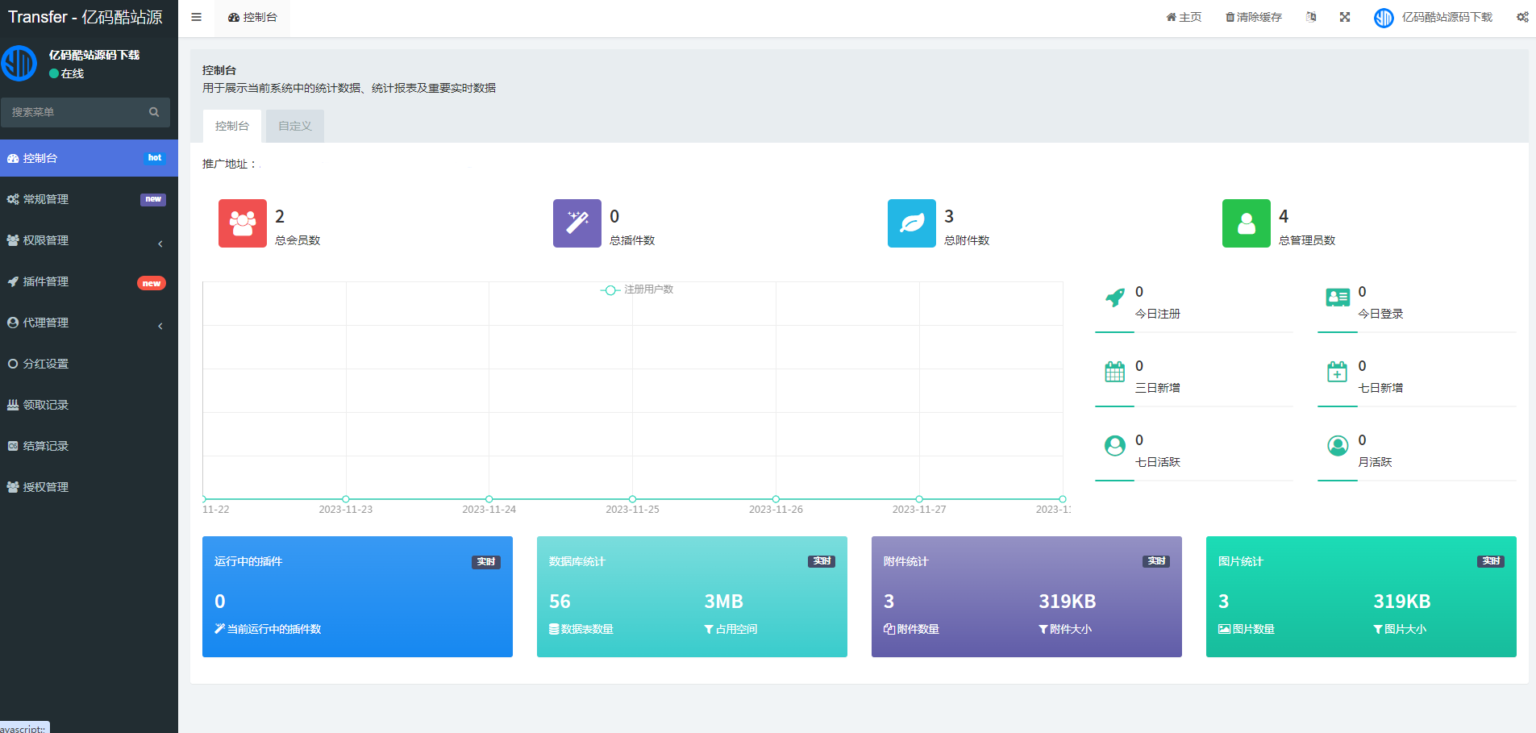The height and width of the screenshot is (733, 1536).
Task: Click the red 总会员数 members icon
Action: point(242,223)
